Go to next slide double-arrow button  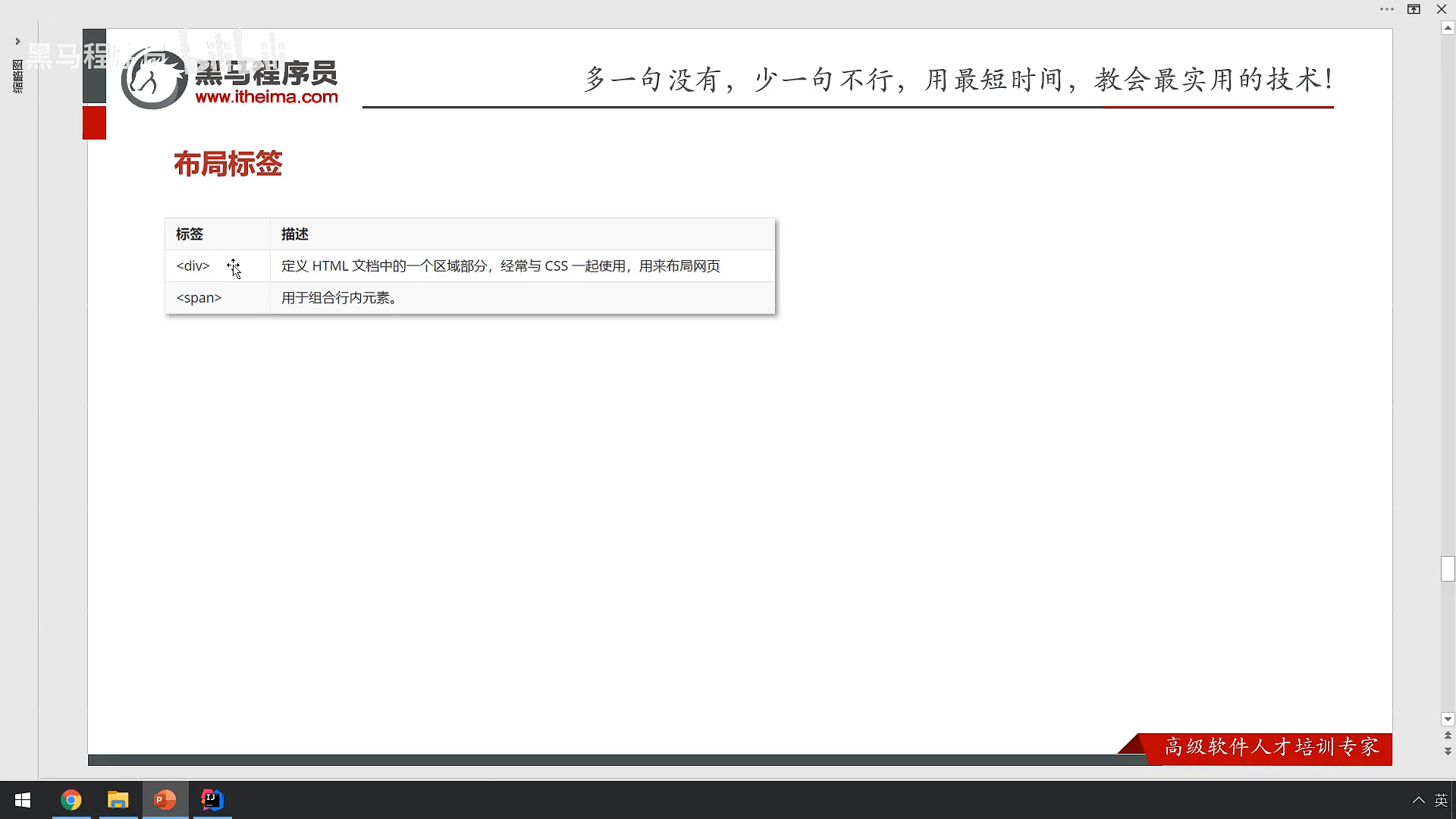(x=1448, y=751)
